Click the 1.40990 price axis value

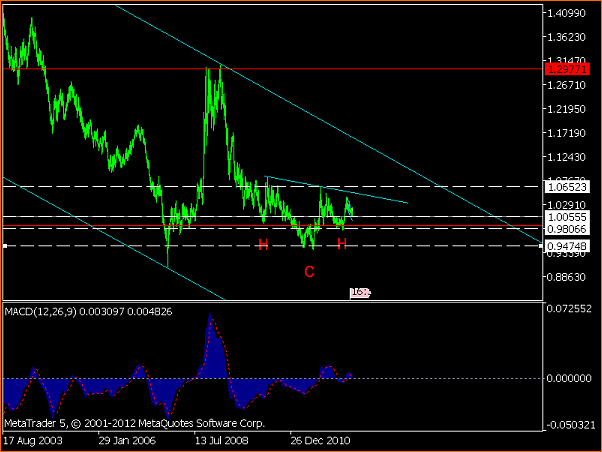pyautogui.click(x=566, y=13)
